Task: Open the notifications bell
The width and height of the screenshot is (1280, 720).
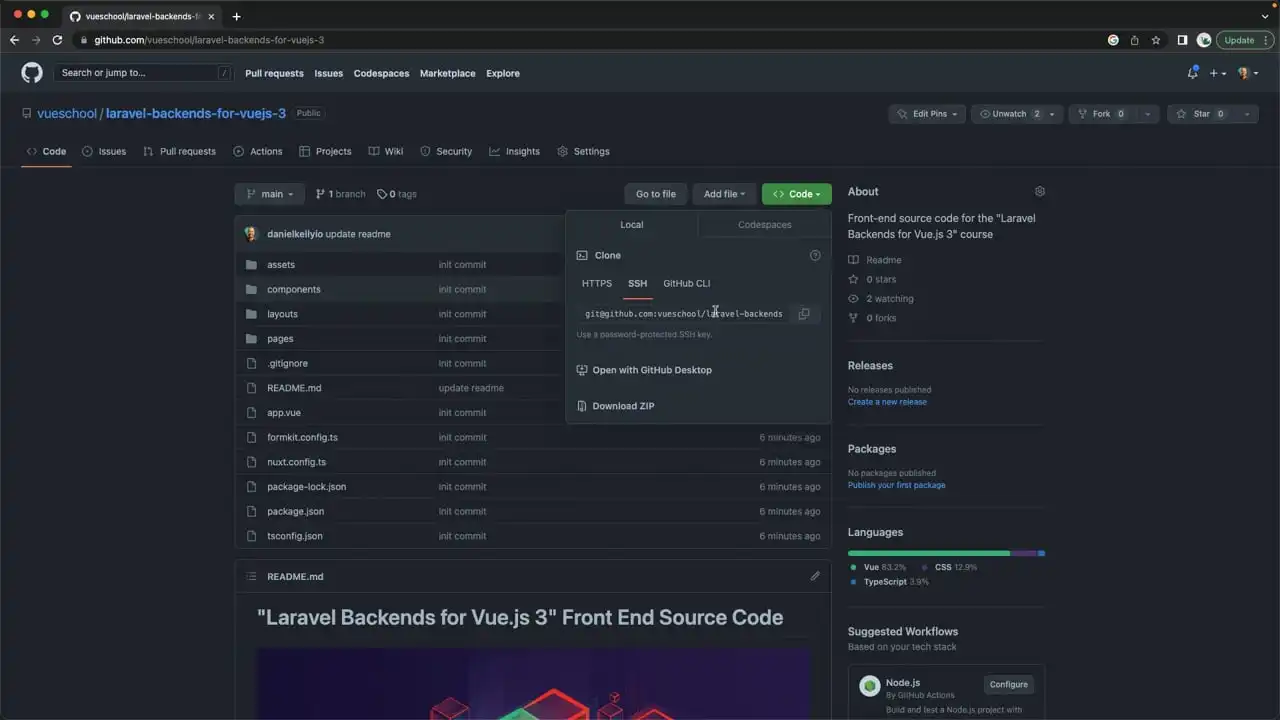Action: coord(1192,73)
